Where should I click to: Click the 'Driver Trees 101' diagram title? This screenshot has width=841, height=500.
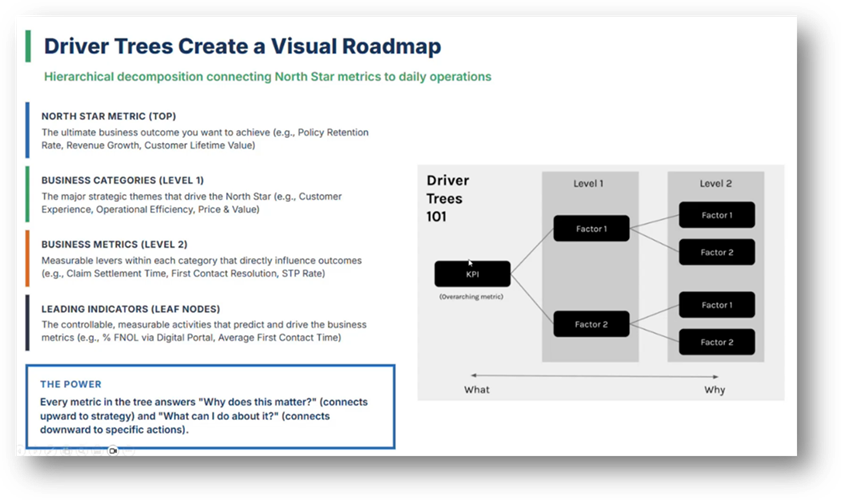pos(448,198)
